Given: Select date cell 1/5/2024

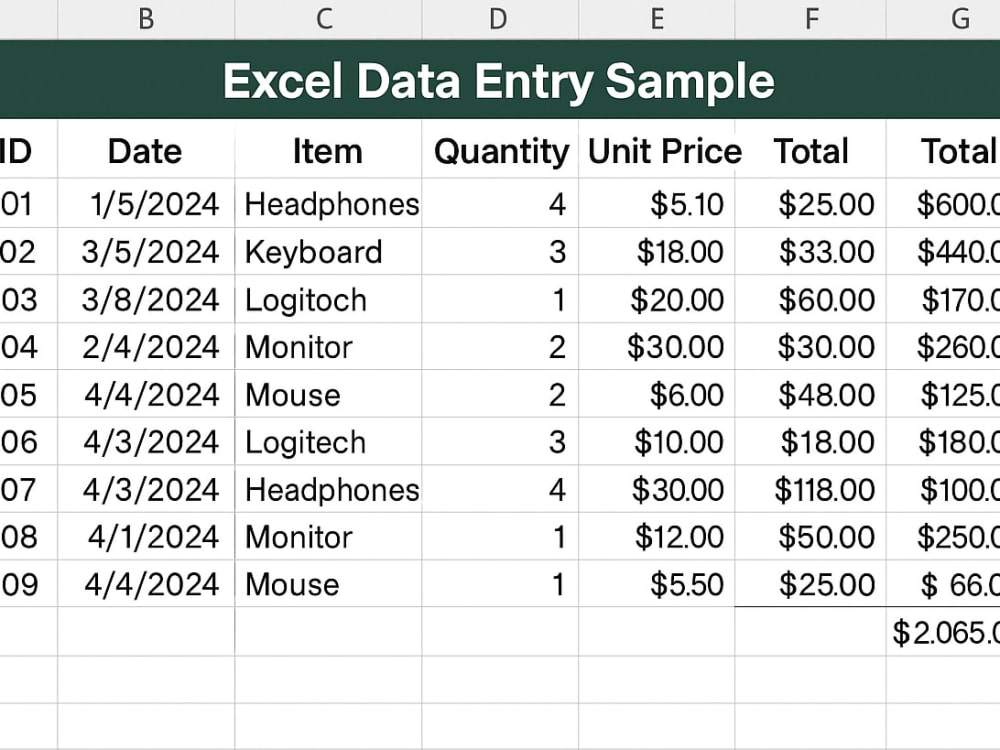Looking at the screenshot, I should point(146,203).
